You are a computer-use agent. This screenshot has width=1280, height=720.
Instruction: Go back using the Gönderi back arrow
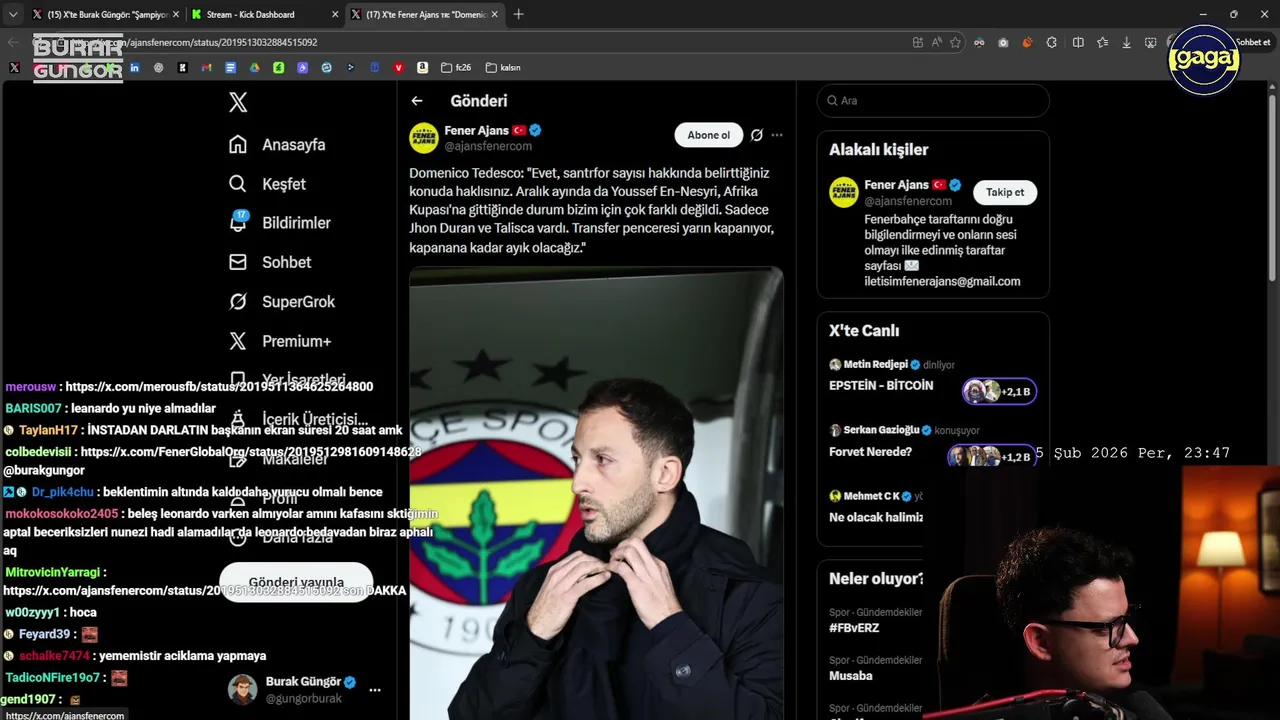point(417,101)
